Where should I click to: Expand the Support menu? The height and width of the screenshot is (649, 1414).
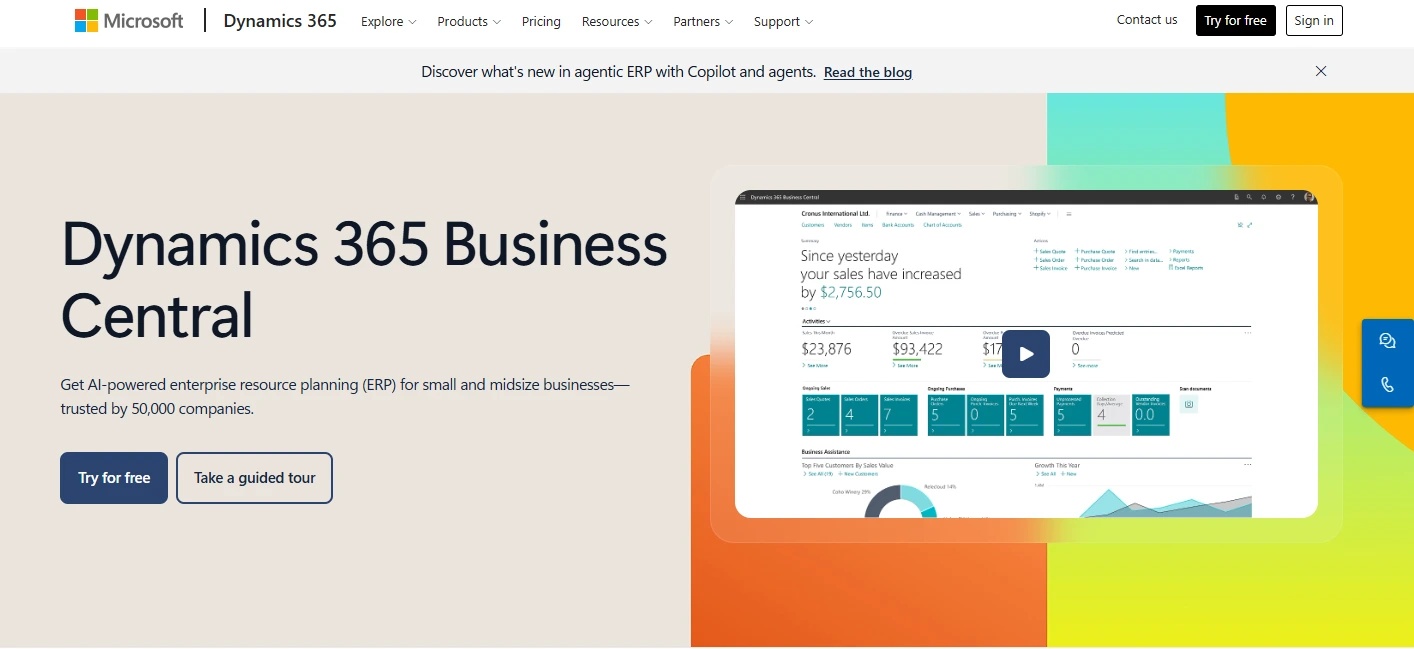(783, 21)
